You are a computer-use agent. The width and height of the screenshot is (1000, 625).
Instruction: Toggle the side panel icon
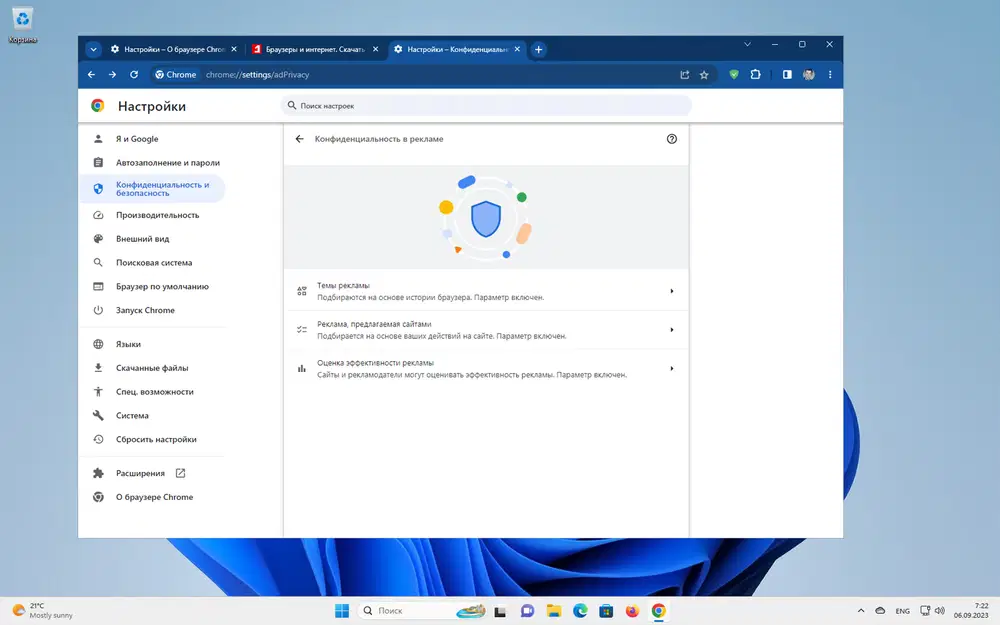tap(787, 75)
